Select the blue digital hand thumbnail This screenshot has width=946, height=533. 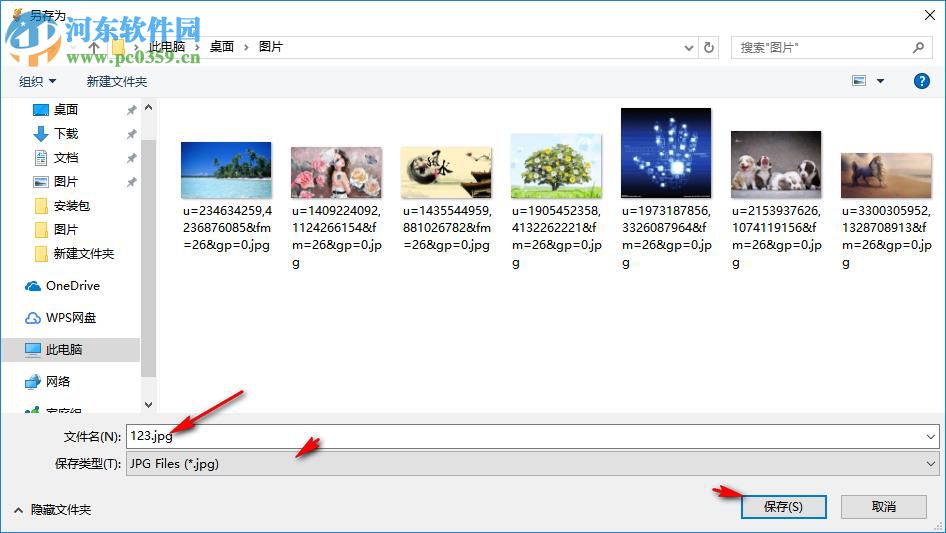[x=666, y=153]
